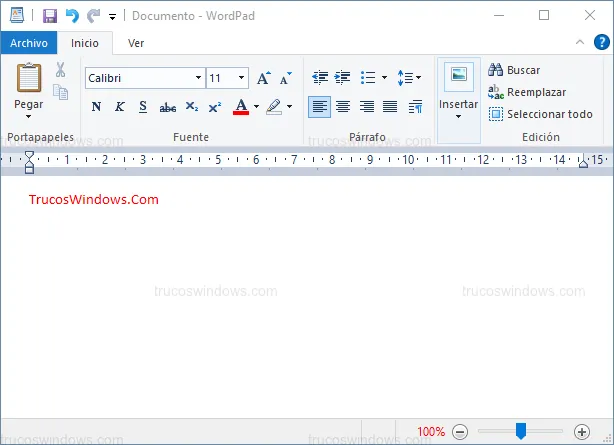Switch to the Ver tab
614x445 pixels.
click(x=136, y=43)
